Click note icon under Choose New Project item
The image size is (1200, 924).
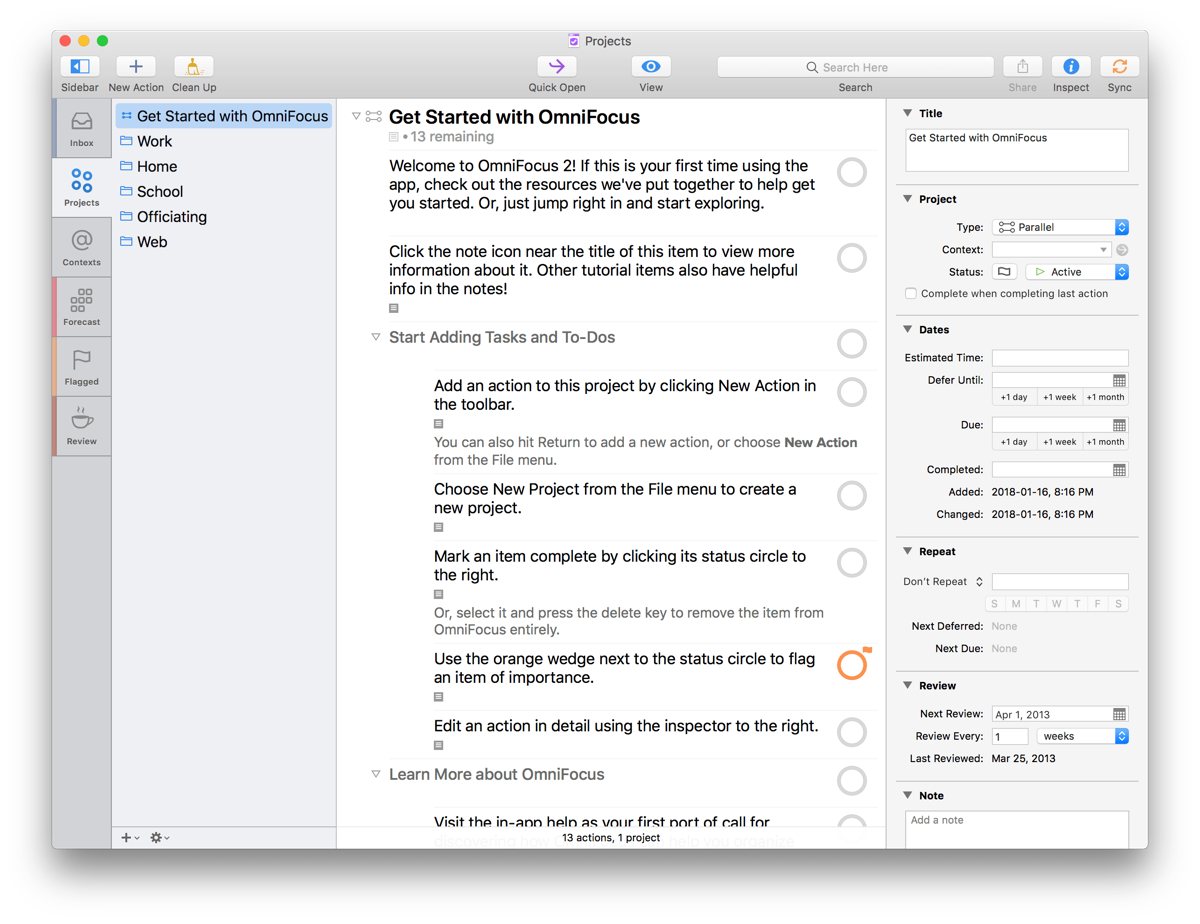(x=438, y=527)
